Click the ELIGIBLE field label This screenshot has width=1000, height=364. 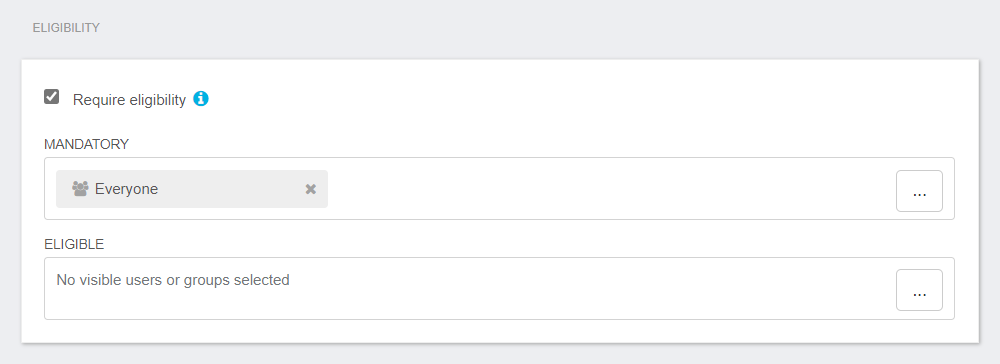click(x=74, y=244)
